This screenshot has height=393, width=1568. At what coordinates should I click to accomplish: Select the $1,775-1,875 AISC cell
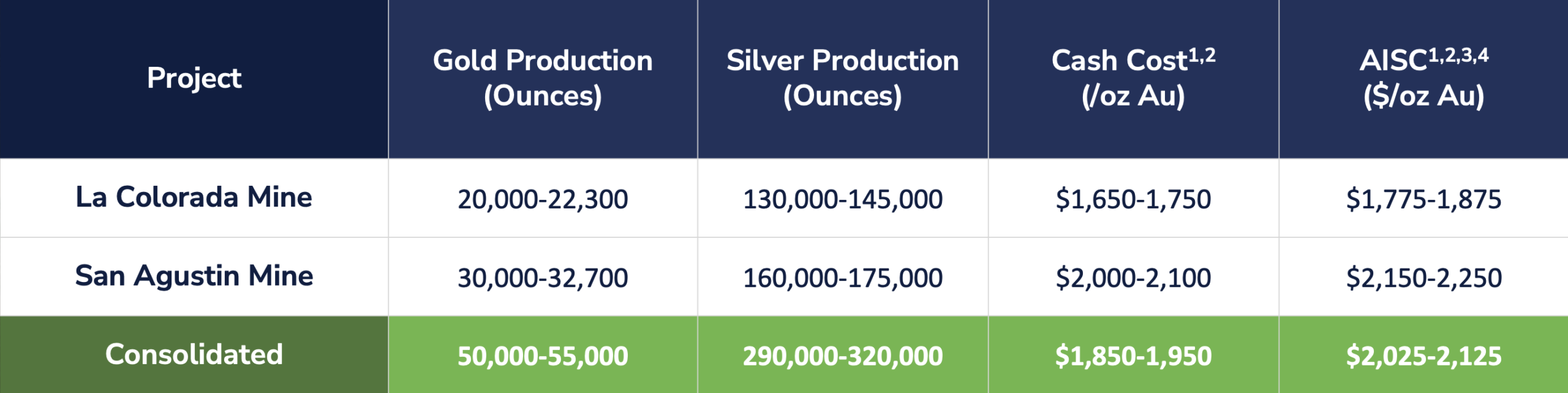[1423, 199]
